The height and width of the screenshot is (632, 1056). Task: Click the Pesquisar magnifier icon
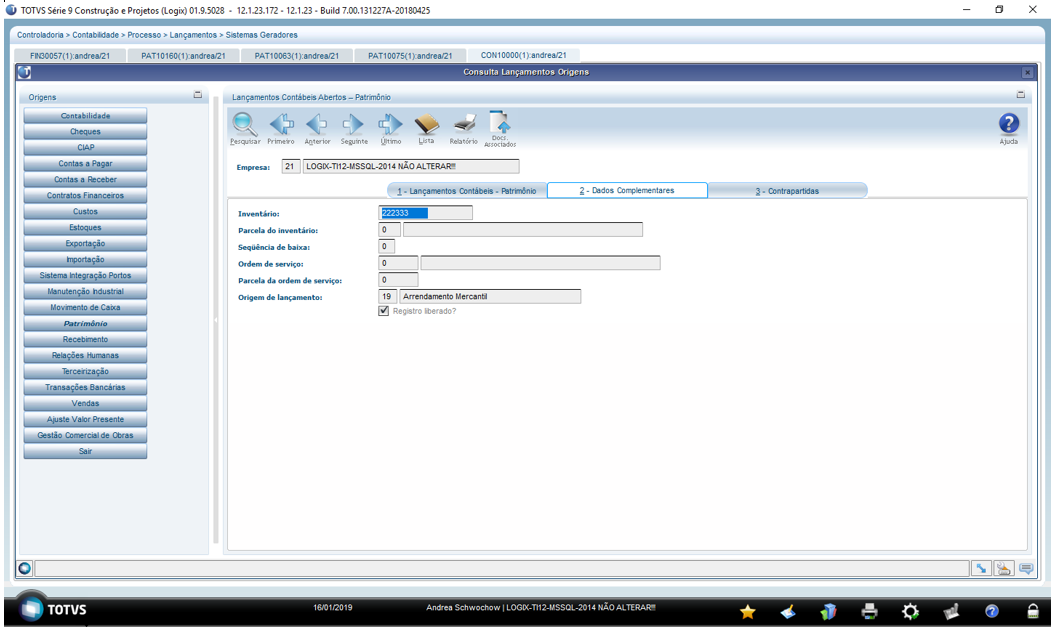click(x=244, y=125)
